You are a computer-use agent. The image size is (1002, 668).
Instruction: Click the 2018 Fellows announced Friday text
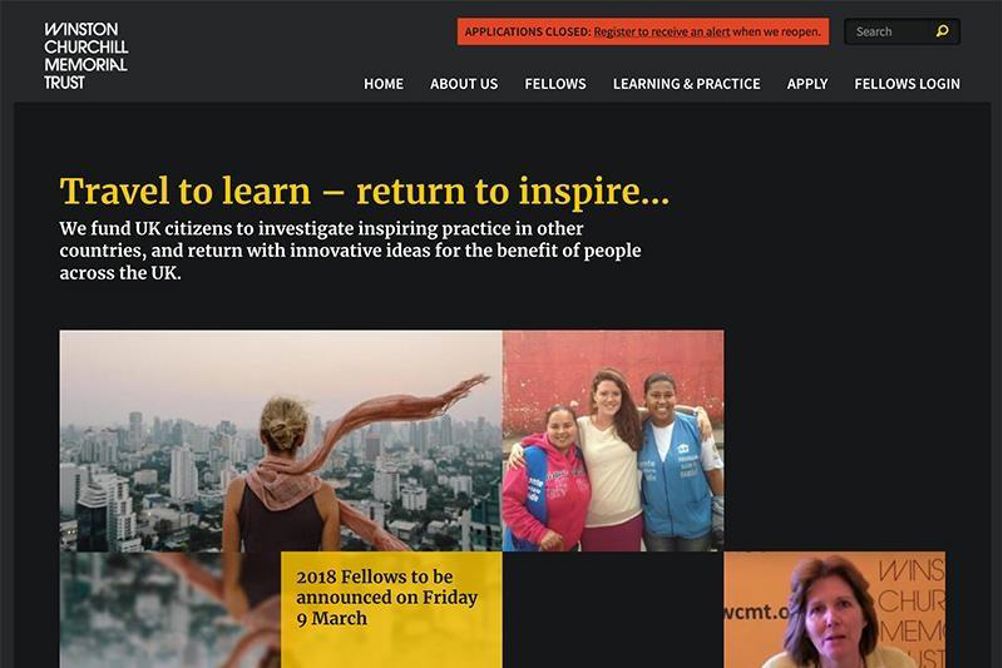(x=387, y=598)
